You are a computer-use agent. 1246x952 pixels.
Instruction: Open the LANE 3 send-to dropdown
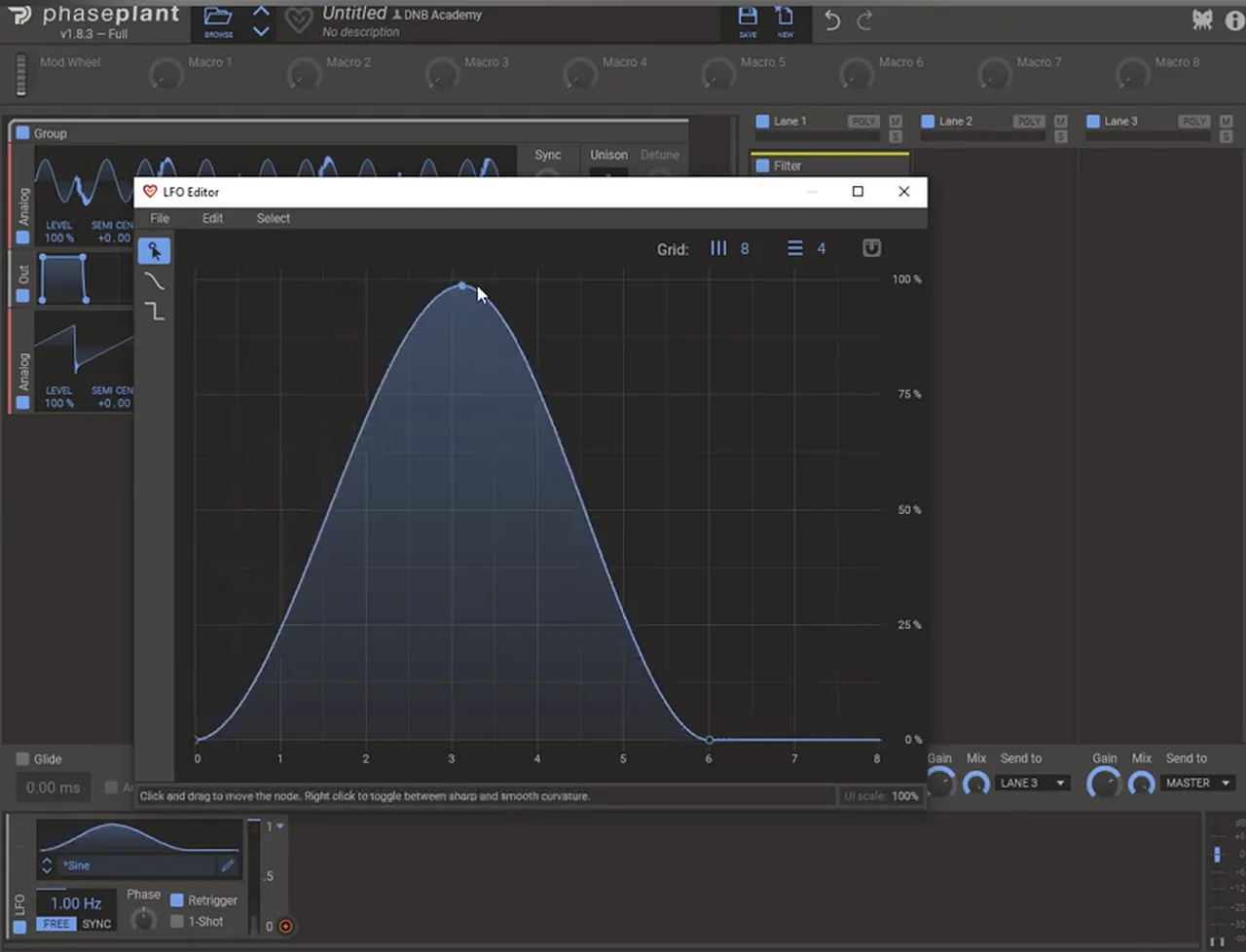tap(1033, 783)
